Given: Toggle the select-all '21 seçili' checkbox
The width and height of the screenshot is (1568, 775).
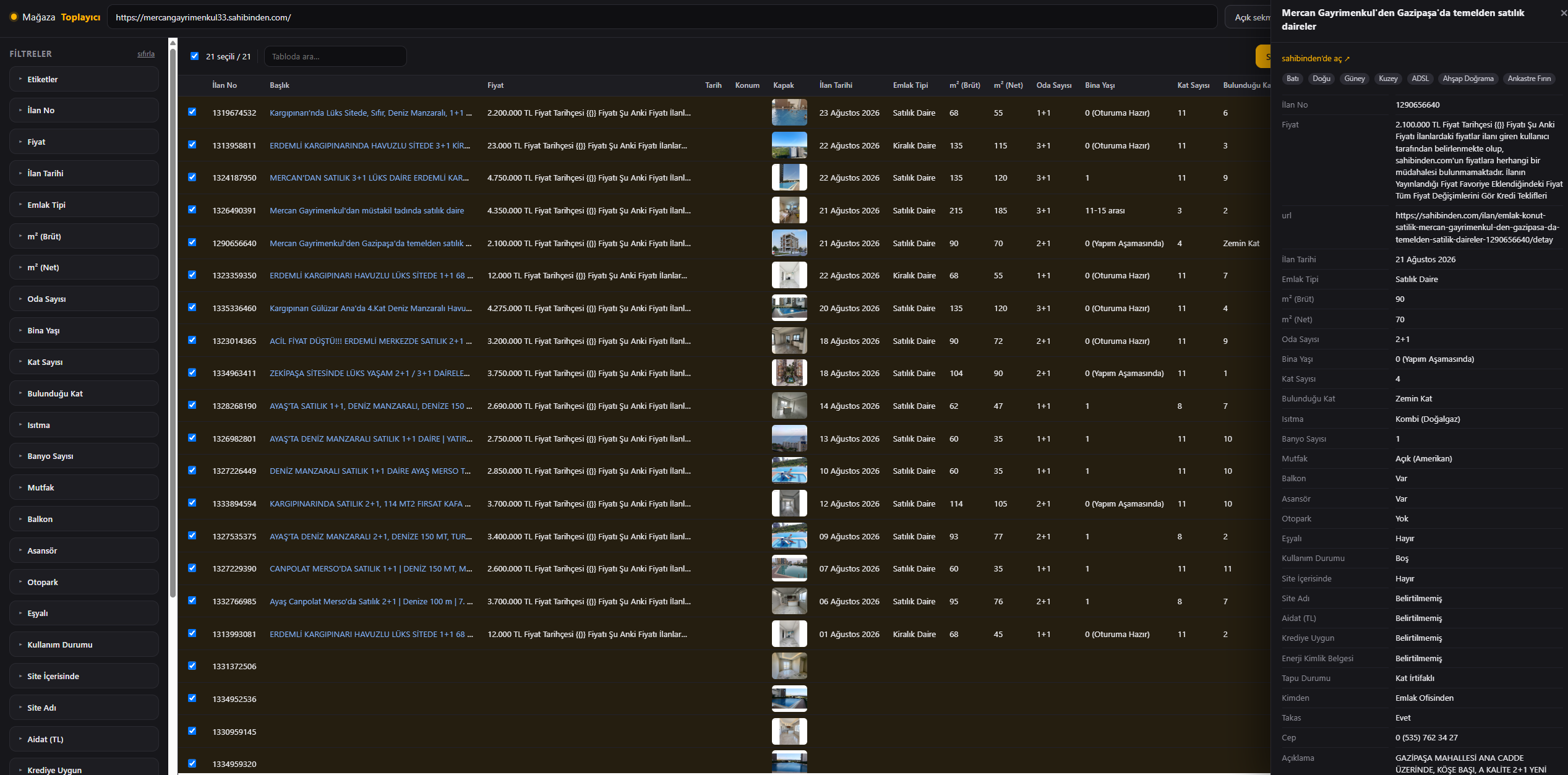Looking at the screenshot, I should pyautogui.click(x=194, y=56).
